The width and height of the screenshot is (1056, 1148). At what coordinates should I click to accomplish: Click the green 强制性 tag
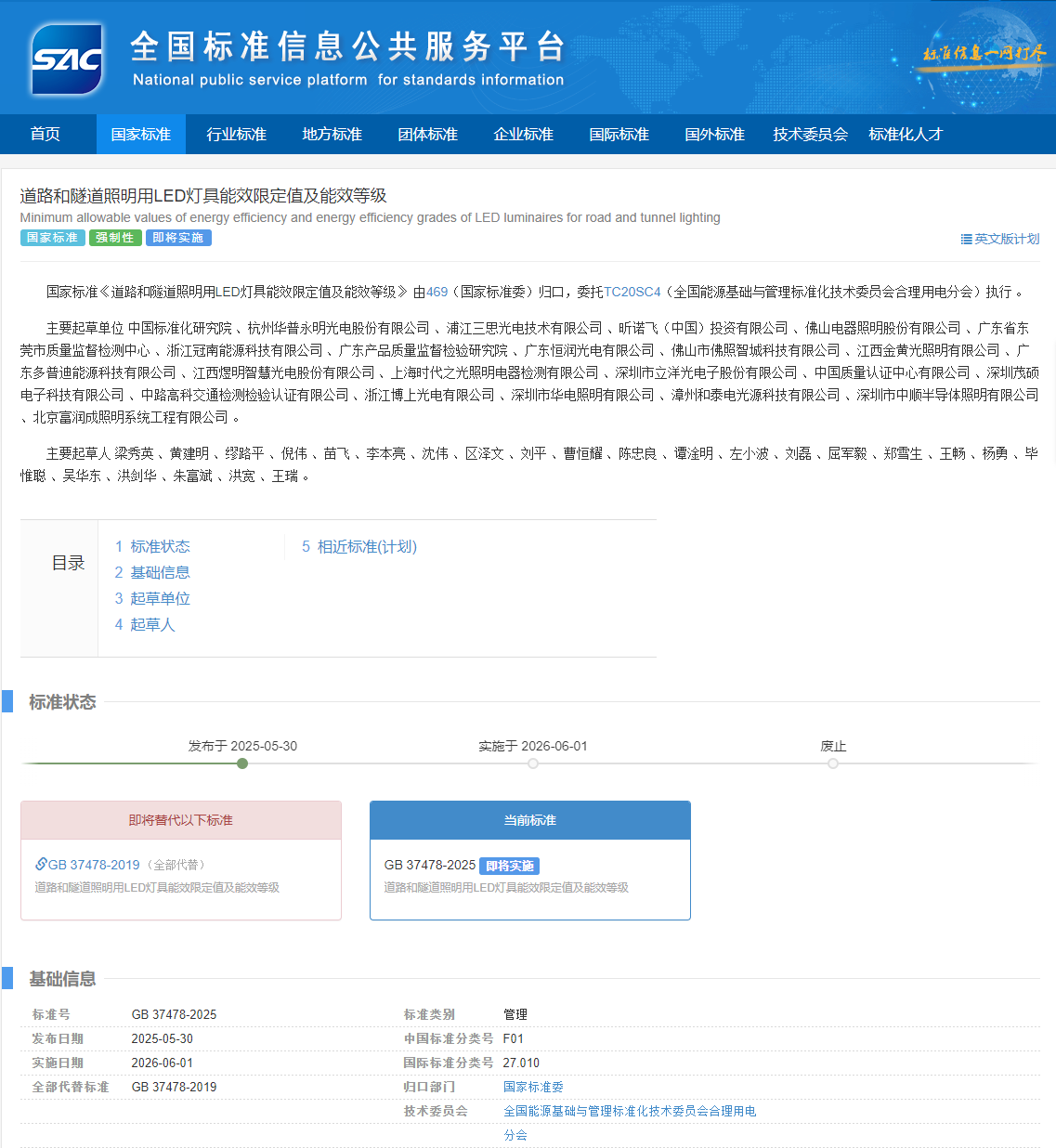tap(115, 238)
